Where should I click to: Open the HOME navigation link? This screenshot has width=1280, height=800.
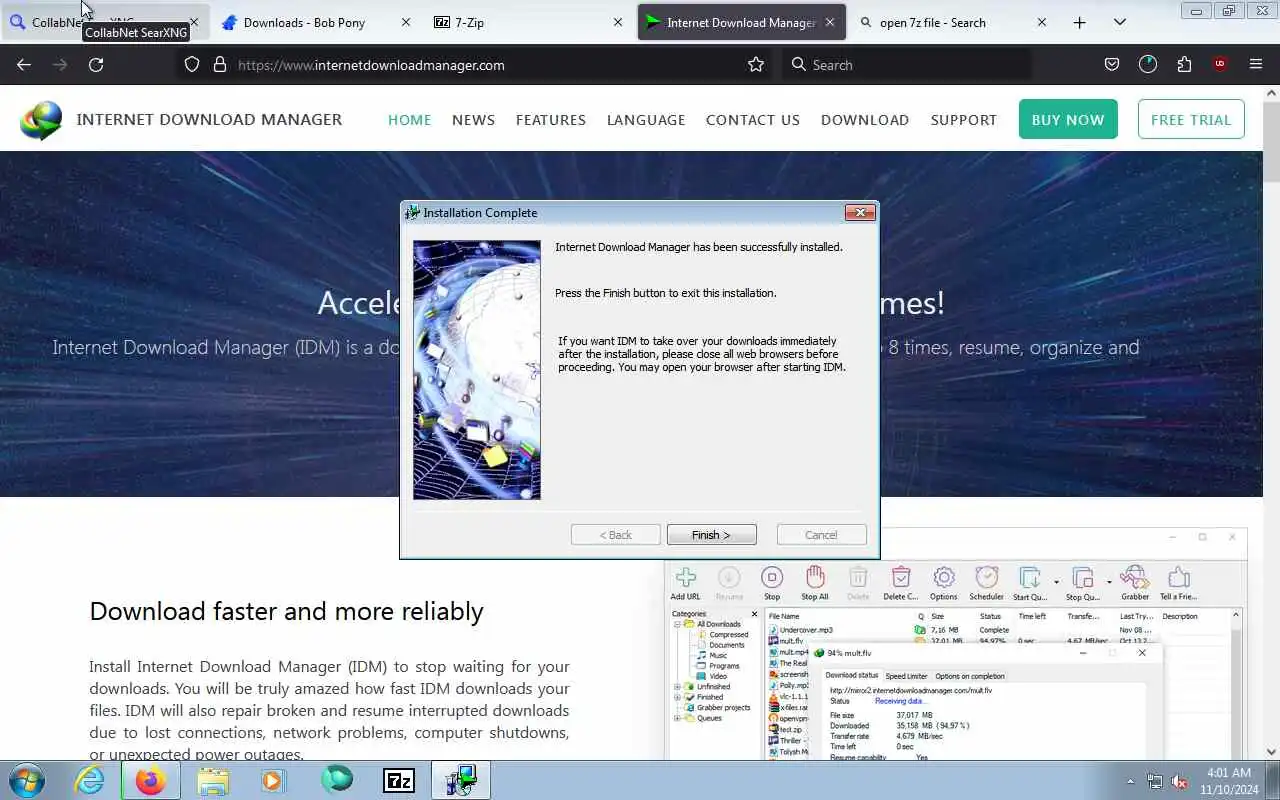pos(409,119)
